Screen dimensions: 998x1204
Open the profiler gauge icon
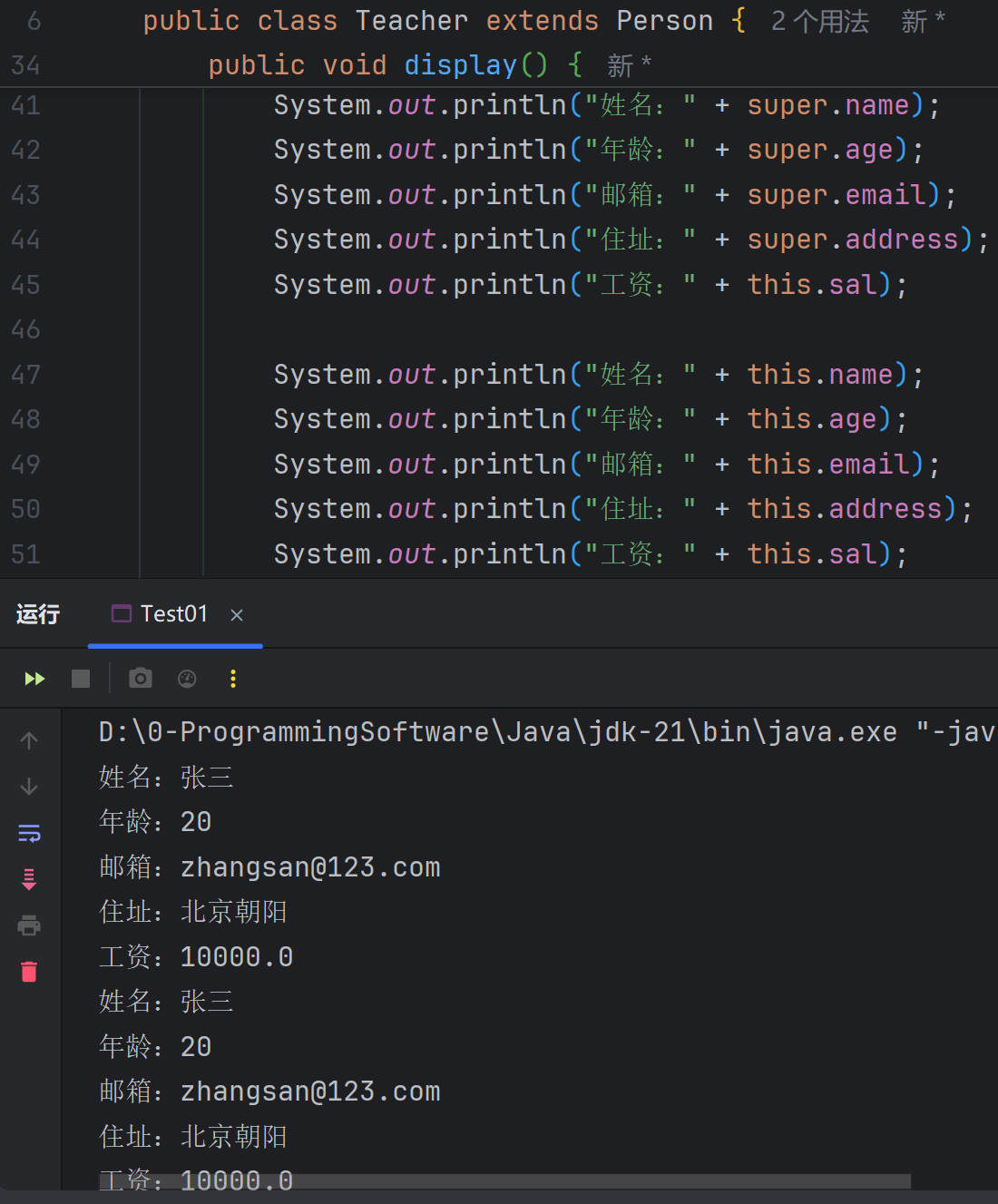click(x=187, y=679)
